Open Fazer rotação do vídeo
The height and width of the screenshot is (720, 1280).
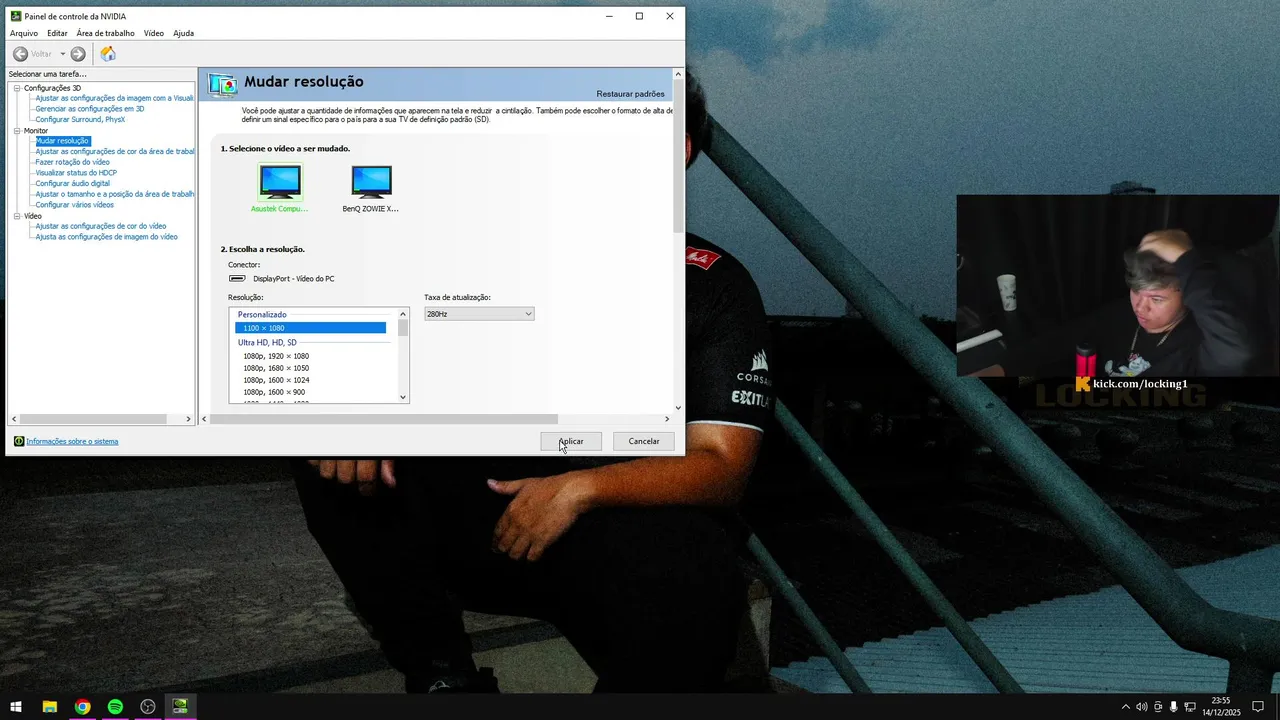pyautogui.click(x=72, y=162)
